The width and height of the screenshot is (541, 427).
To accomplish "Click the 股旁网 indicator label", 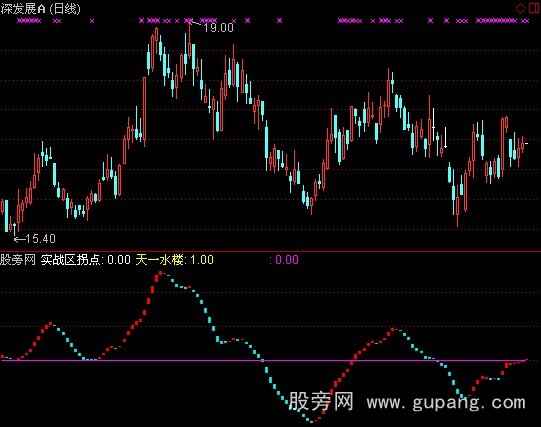I will coord(18,260).
